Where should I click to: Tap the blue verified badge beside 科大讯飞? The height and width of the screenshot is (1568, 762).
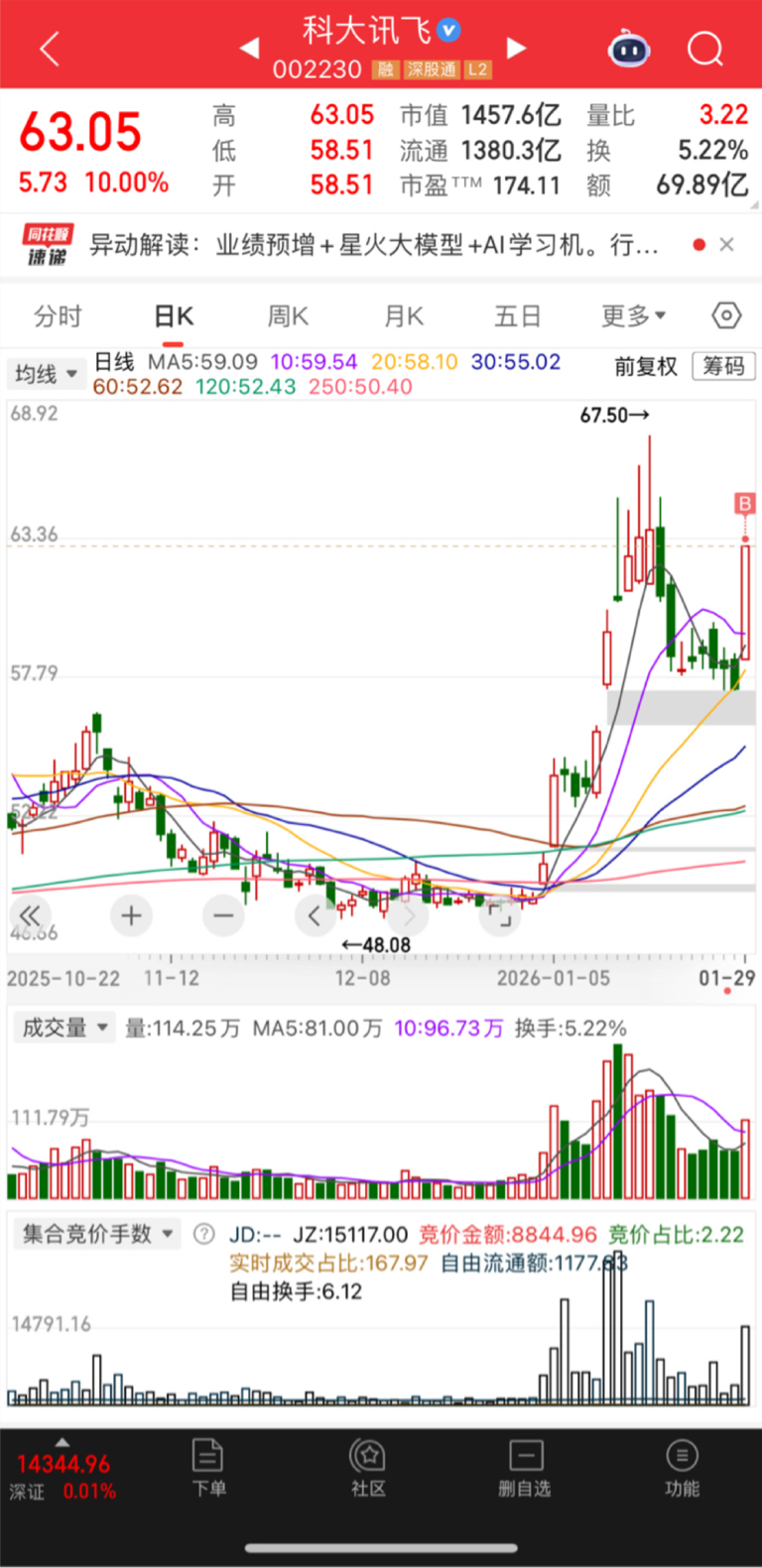[x=448, y=31]
